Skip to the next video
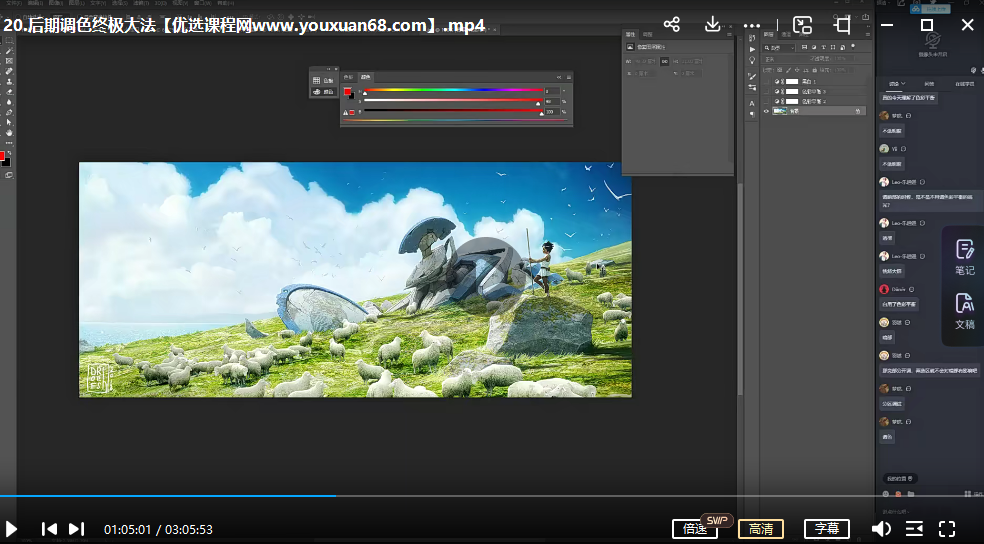The height and width of the screenshot is (544, 984). (x=76, y=529)
